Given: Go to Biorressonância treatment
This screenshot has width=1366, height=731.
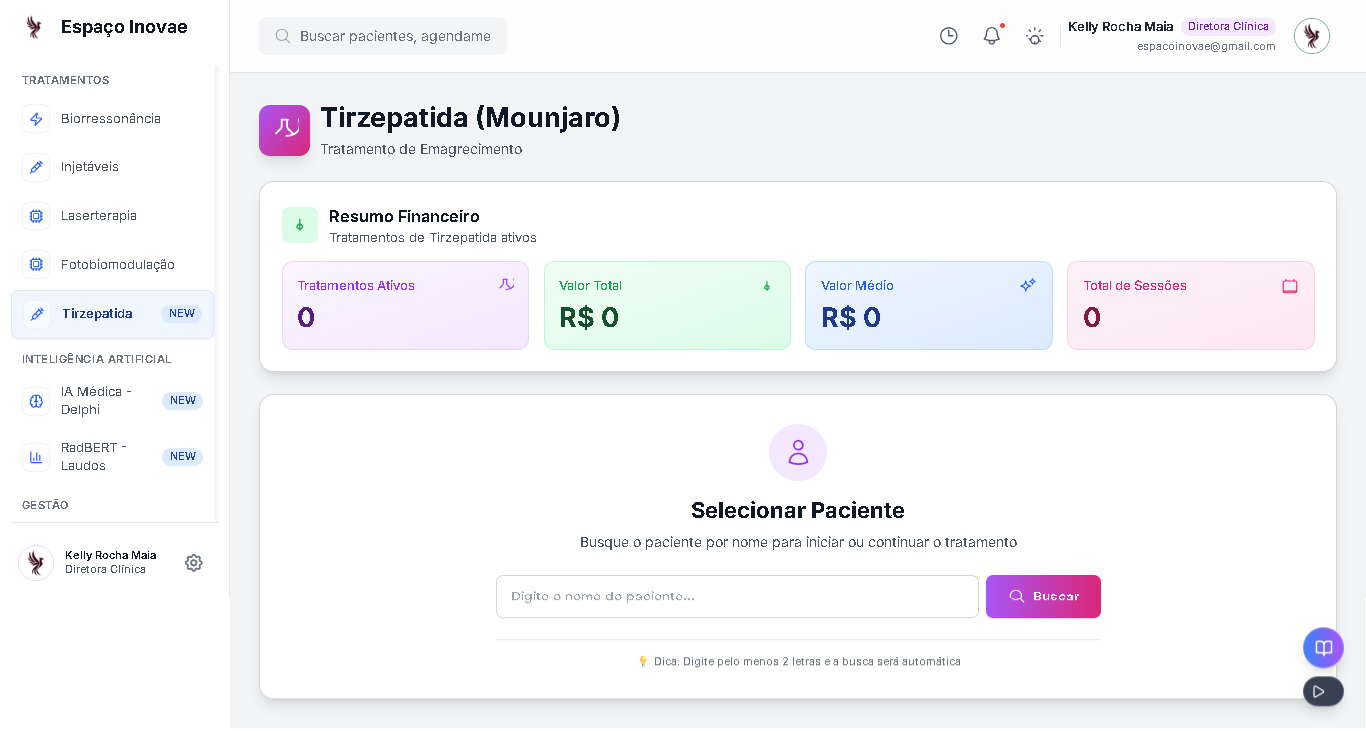Looking at the screenshot, I should coord(111,119).
